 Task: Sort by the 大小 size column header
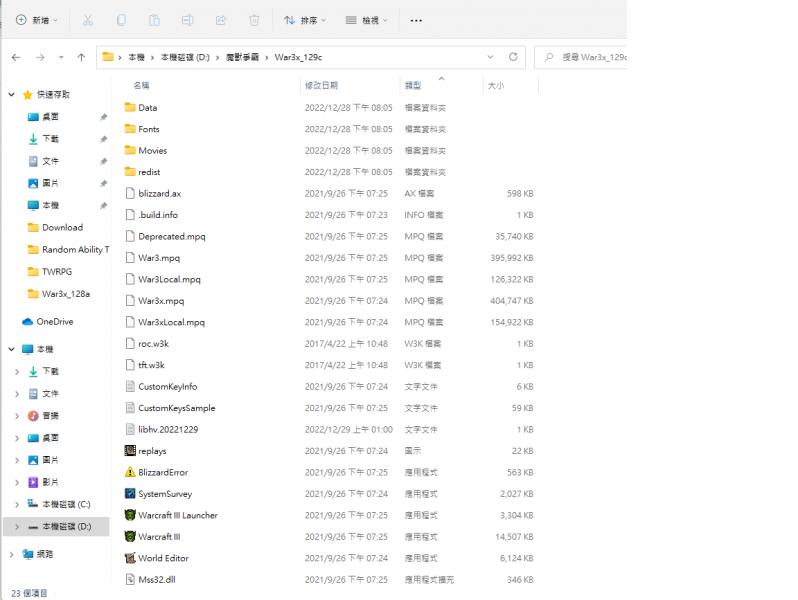pos(496,85)
